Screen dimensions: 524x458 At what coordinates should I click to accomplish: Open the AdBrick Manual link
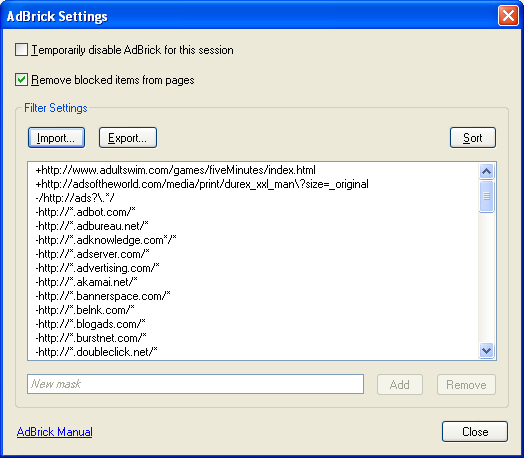(x=54, y=432)
